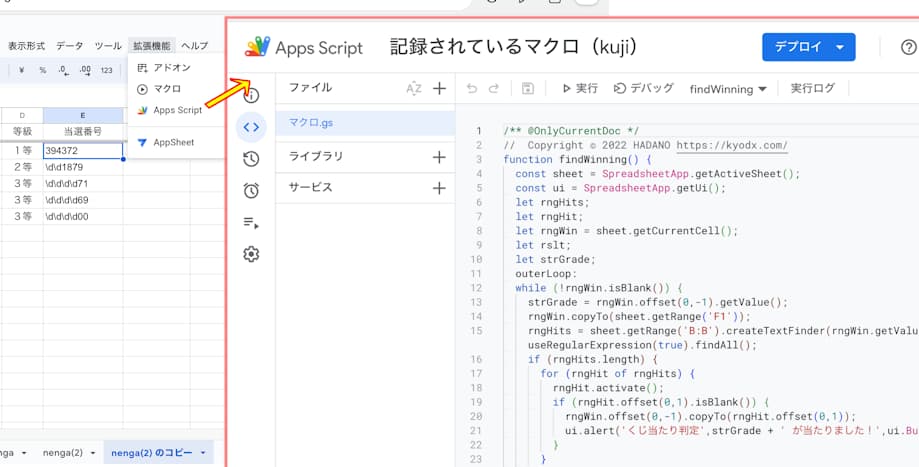The width and height of the screenshot is (919, 467).
Task: Switch to nenga(2) sheet tab
Action: 63,453
